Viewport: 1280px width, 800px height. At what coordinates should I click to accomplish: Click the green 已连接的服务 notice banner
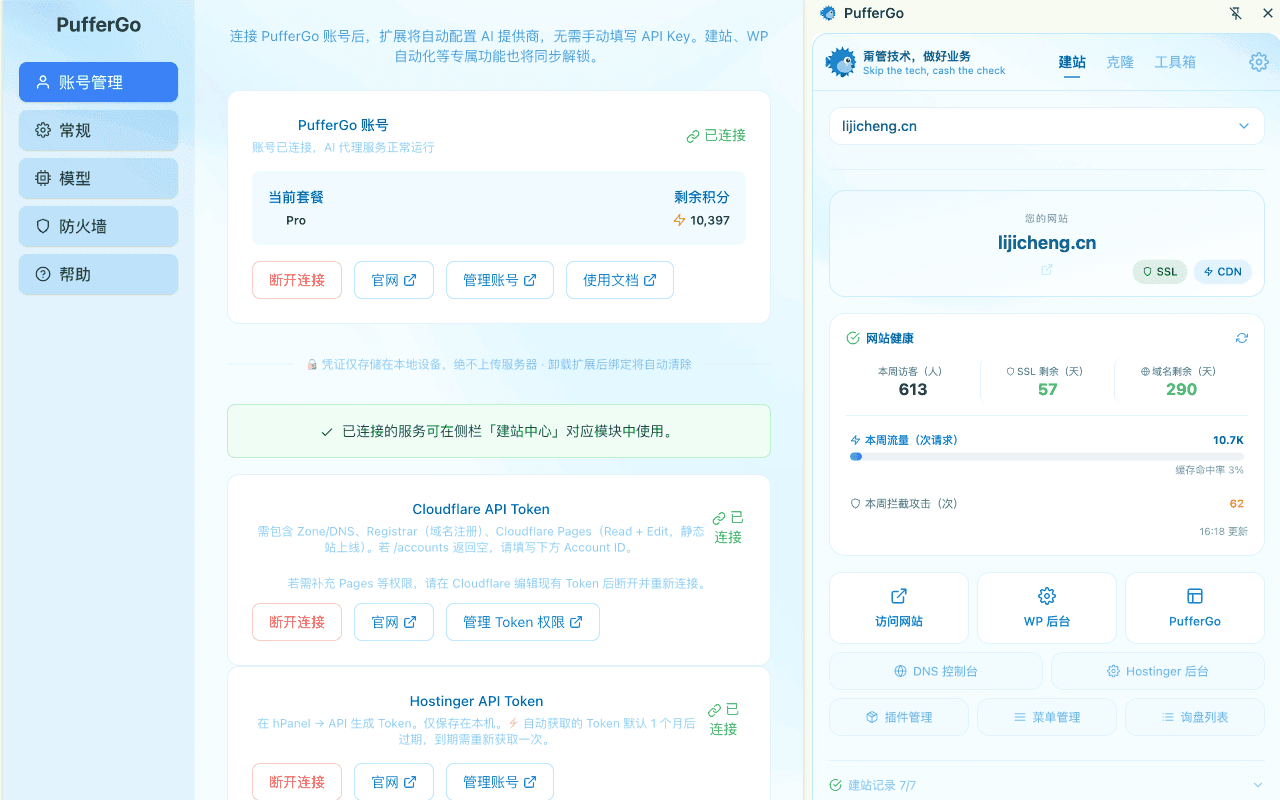[499, 431]
